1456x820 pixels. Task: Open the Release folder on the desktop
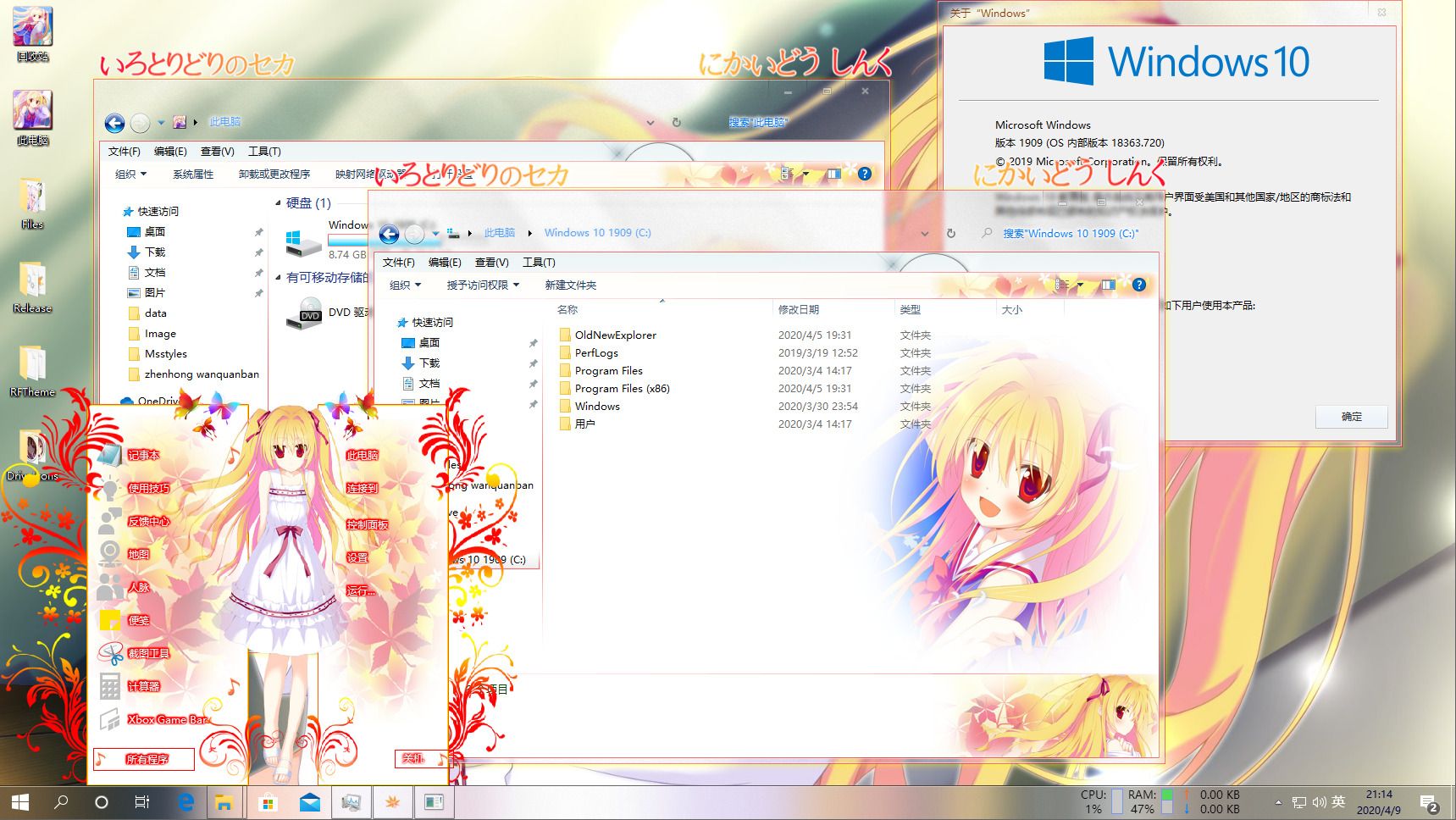[x=32, y=287]
